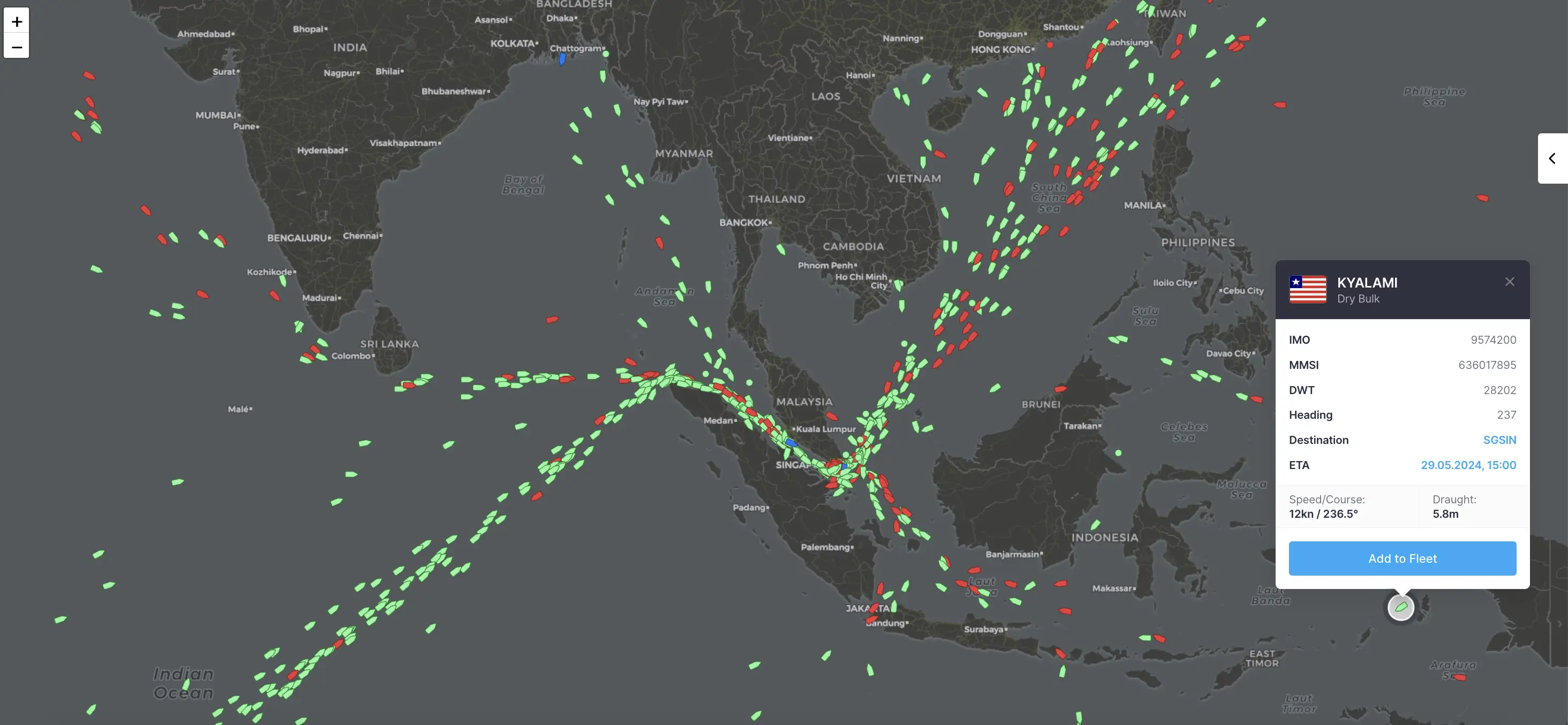1568x725 pixels.
Task: Click the zoom in plus button
Action: pos(17,21)
